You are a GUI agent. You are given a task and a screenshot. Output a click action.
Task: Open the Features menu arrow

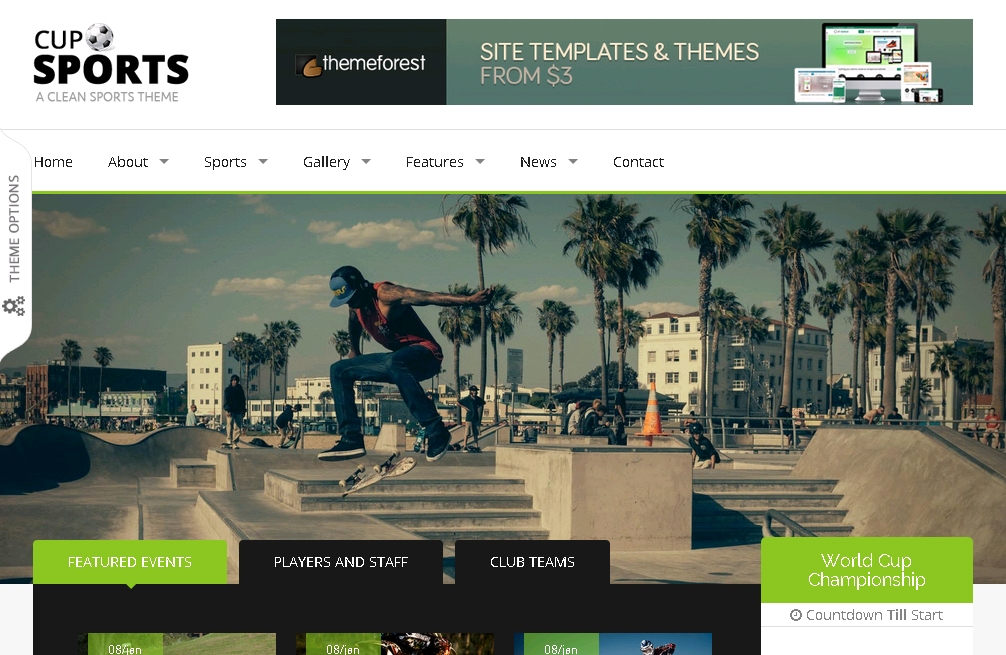point(480,161)
